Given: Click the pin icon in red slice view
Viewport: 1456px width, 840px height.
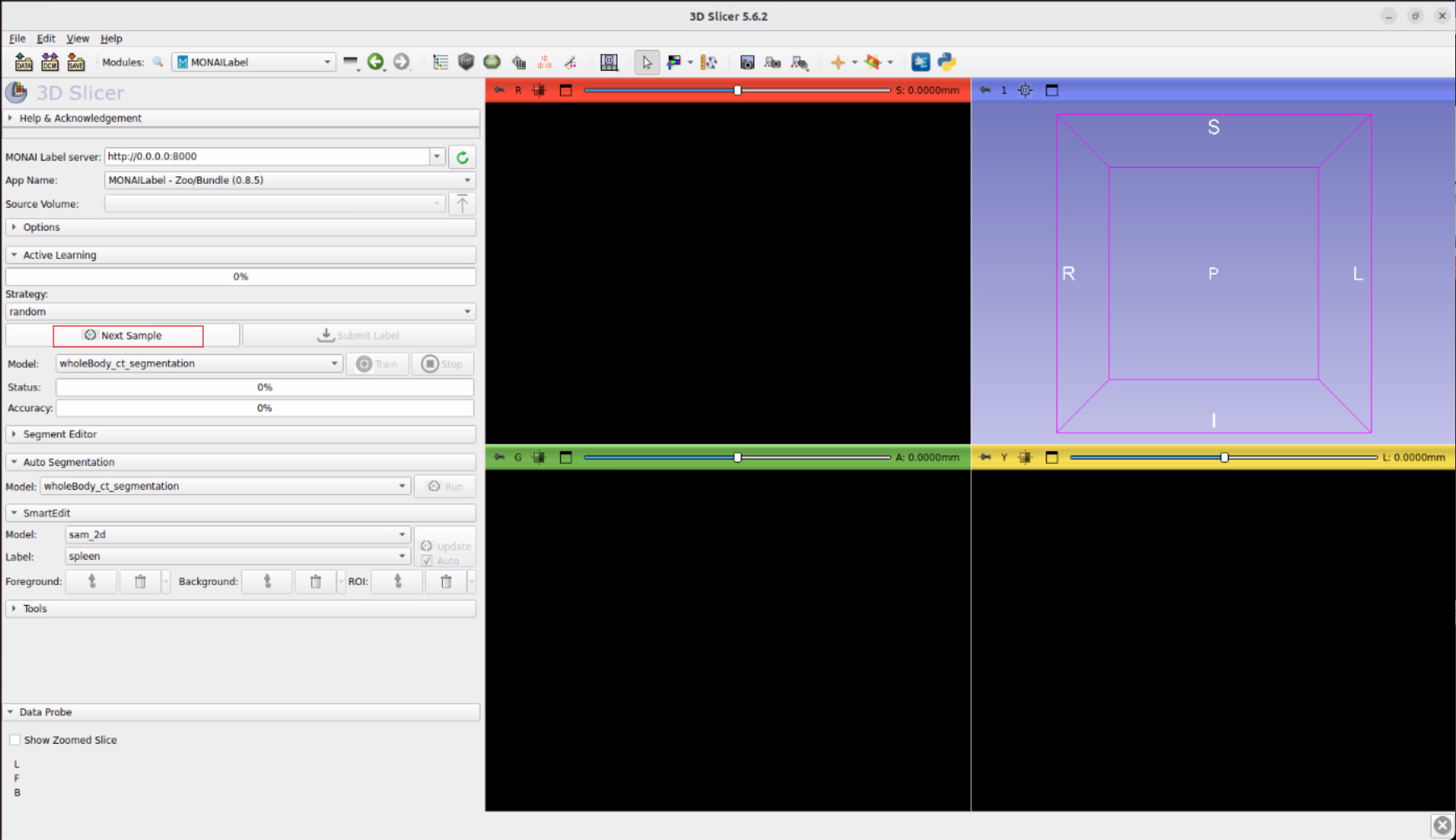Looking at the screenshot, I should (499, 90).
